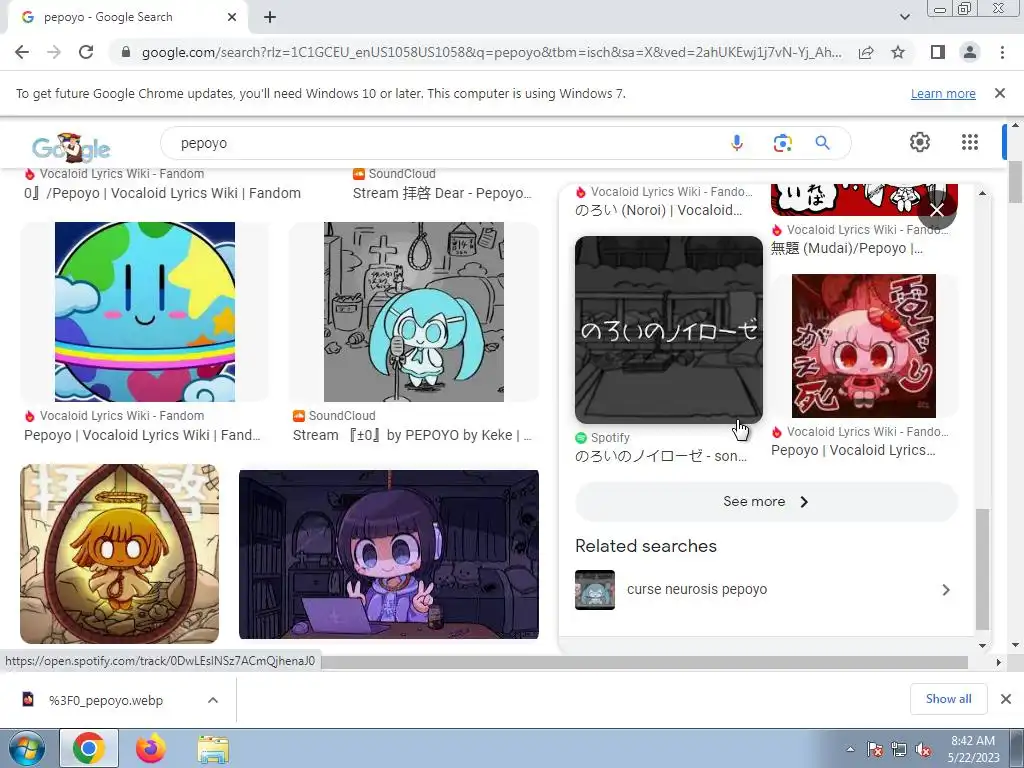Open downloaded %3F0_pepoyo.webp file
Viewport: 1024px width, 768px height.
point(104,700)
